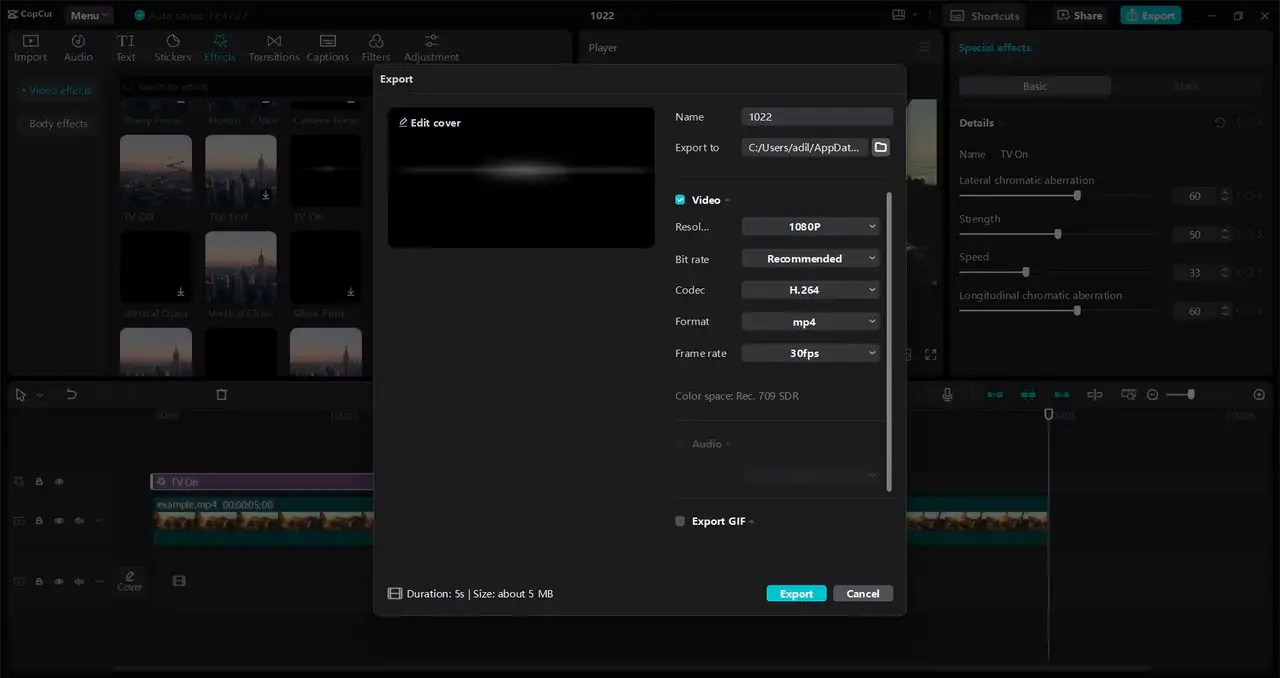1280x678 pixels.
Task: Click the delete trash icon in timeline toolbar
Action: click(x=222, y=395)
